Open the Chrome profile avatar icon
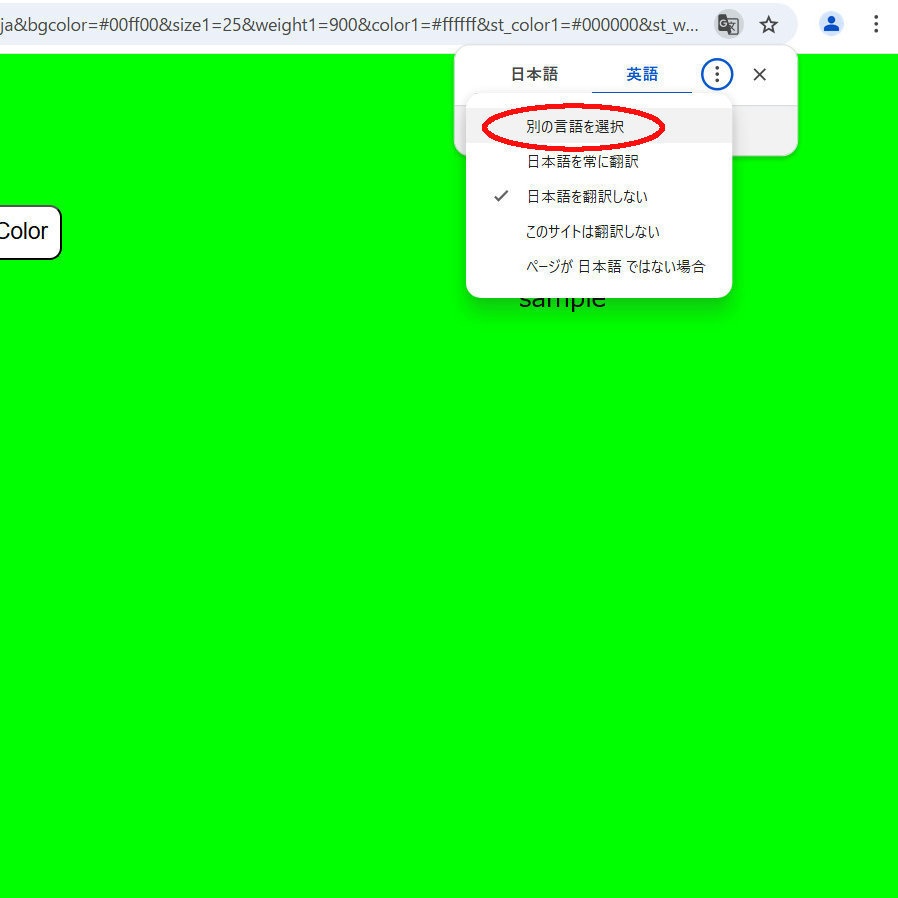898x898 pixels. pos(831,24)
